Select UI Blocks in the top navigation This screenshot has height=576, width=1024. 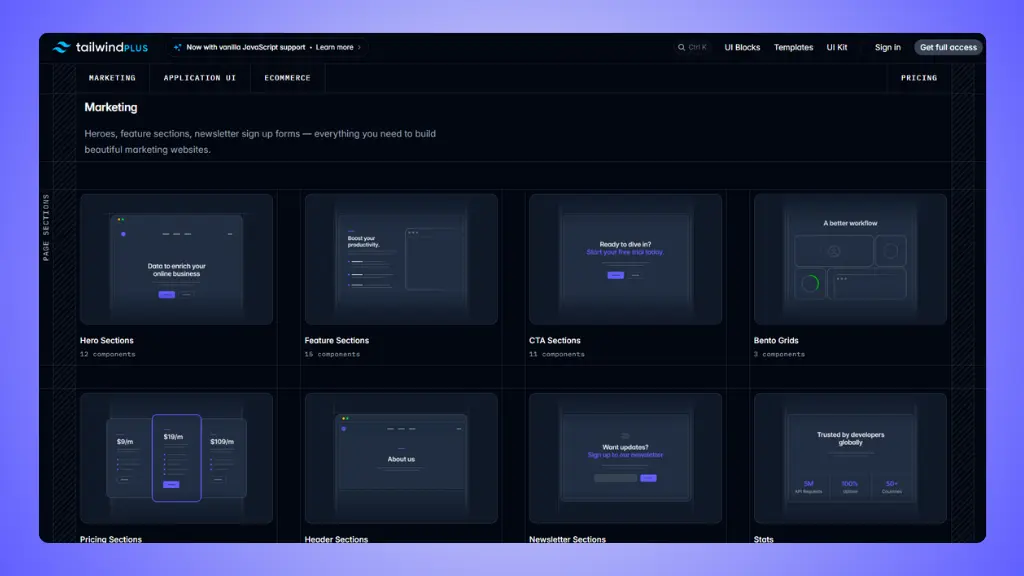(x=741, y=47)
